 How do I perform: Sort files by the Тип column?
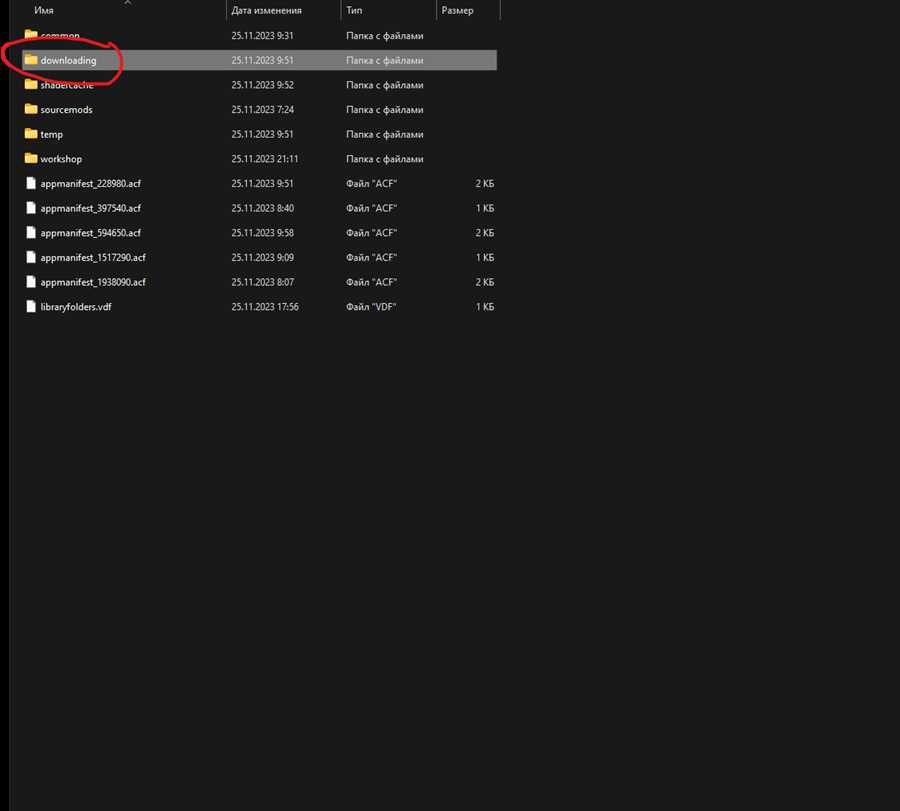(354, 10)
